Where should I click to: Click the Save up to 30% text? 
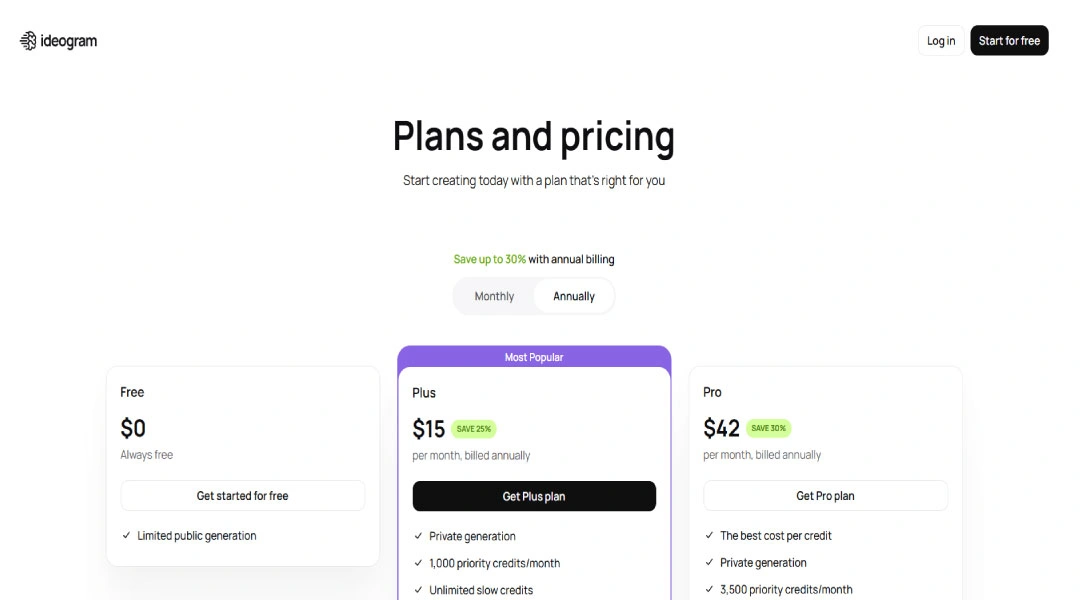(490, 259)
